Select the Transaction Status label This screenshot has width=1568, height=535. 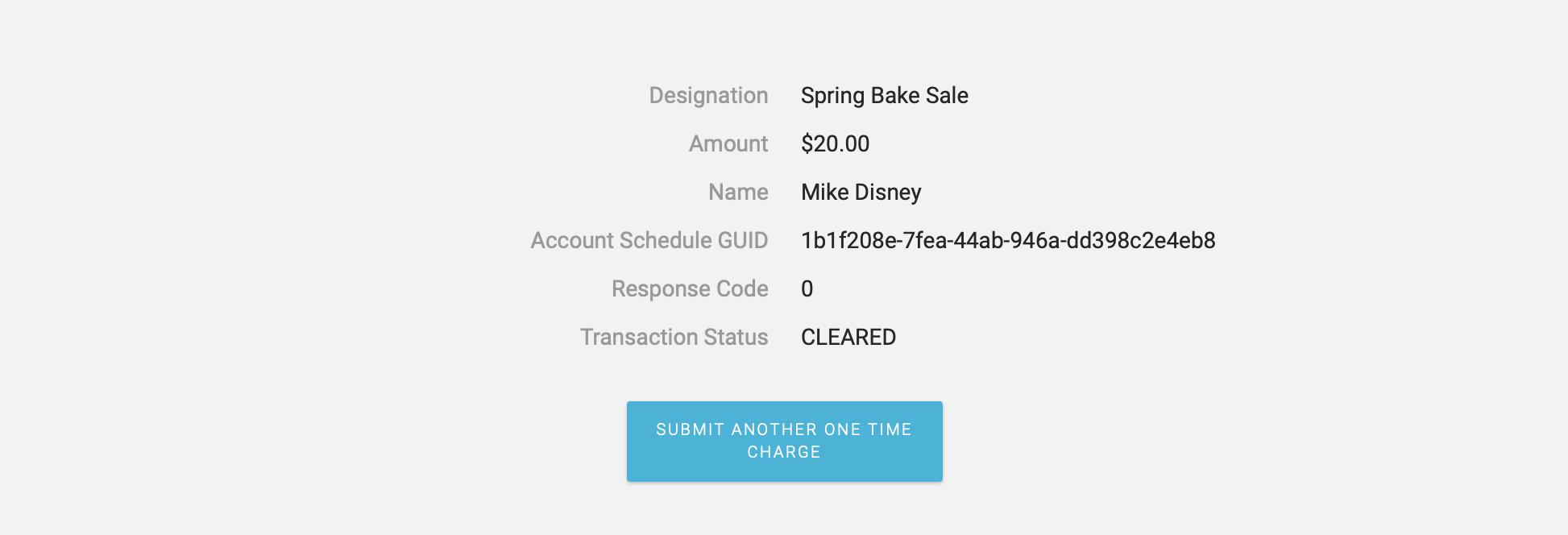(x=674, y=338)
